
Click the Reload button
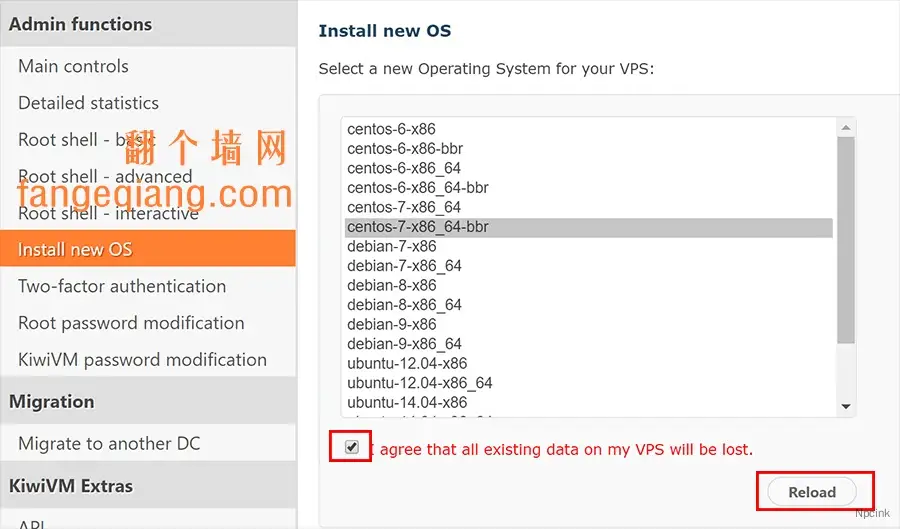812,492
